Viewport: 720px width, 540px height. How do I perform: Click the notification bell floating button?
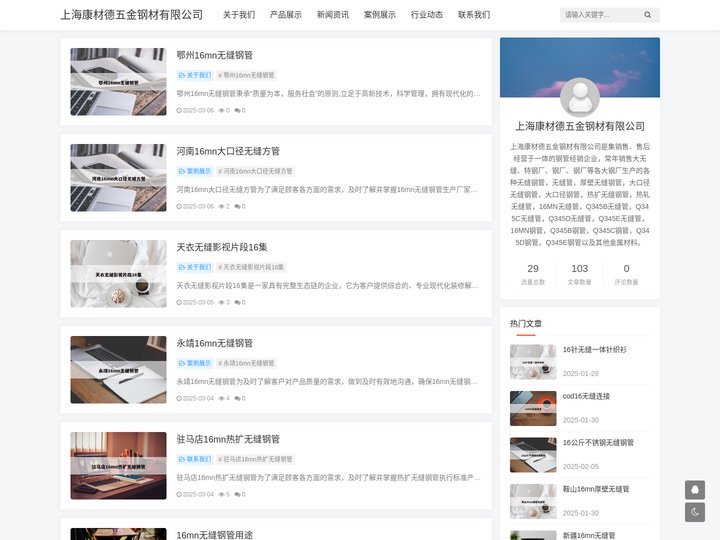695,490
